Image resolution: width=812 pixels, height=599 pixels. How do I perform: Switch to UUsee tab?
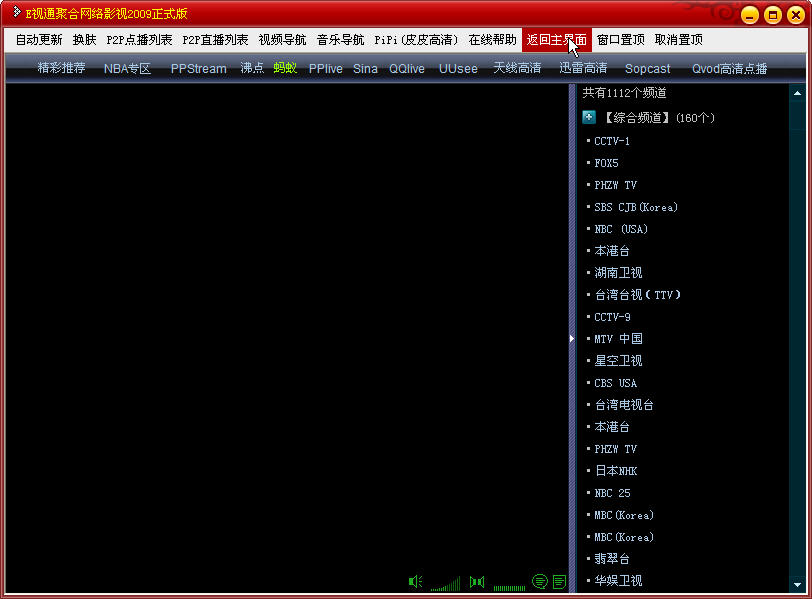(458, 68)
